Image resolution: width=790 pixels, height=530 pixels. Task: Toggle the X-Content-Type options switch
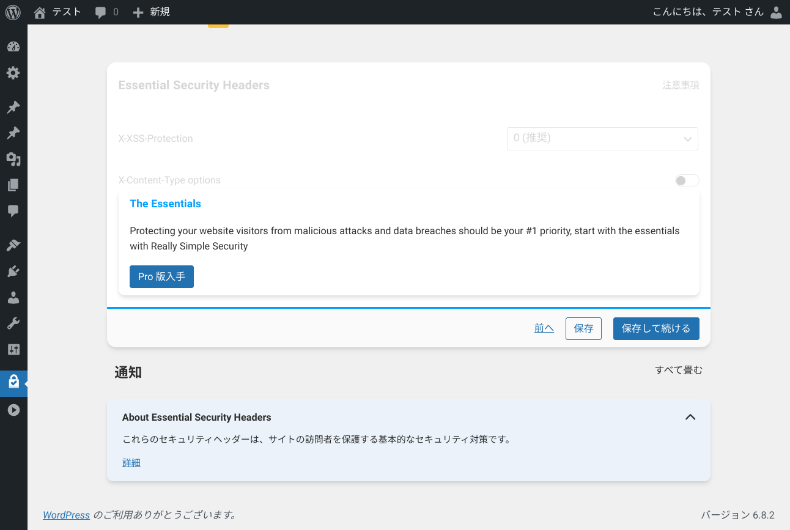(686, 181)
